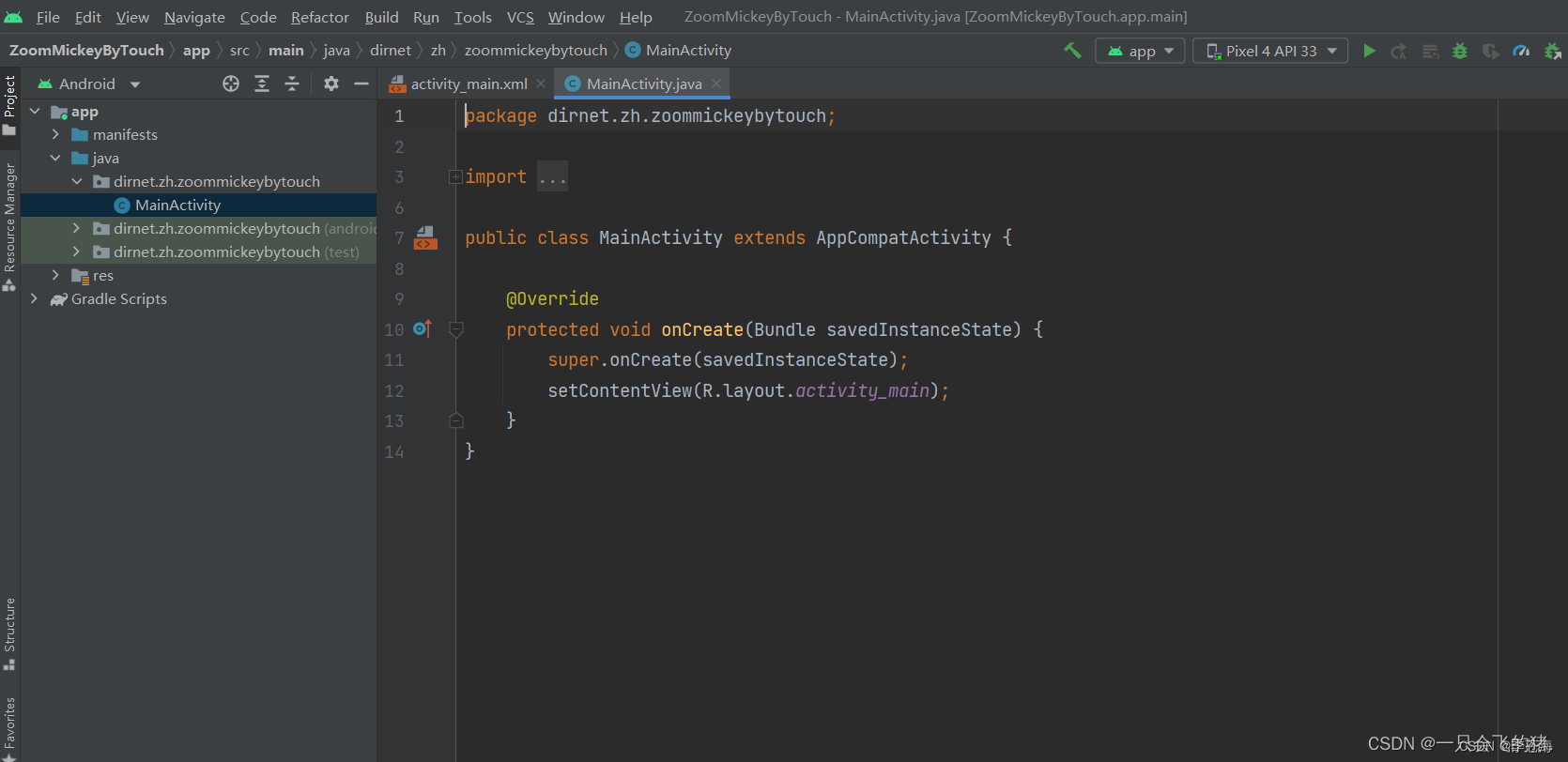Expand the test package node

point(77,252)
